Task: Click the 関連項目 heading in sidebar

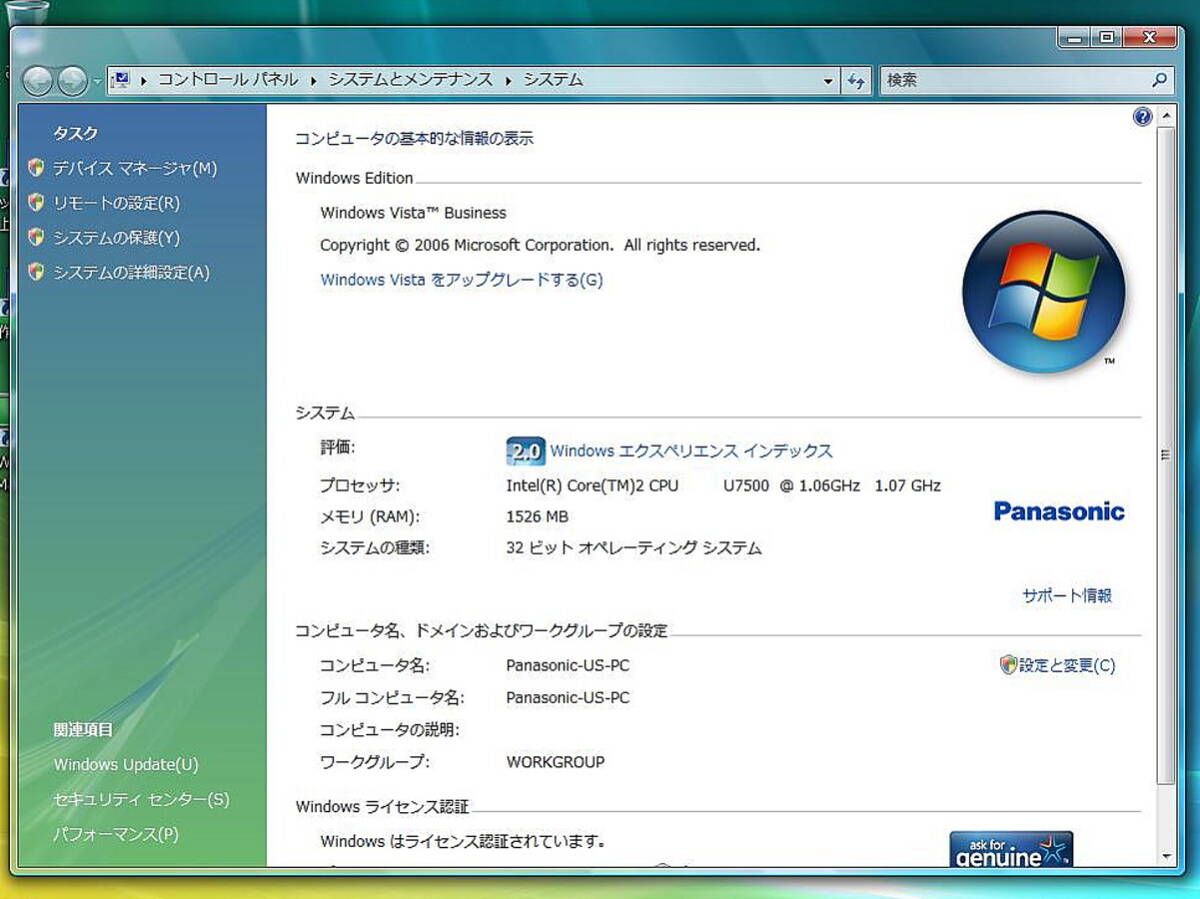Action: (x=83, y=730)
